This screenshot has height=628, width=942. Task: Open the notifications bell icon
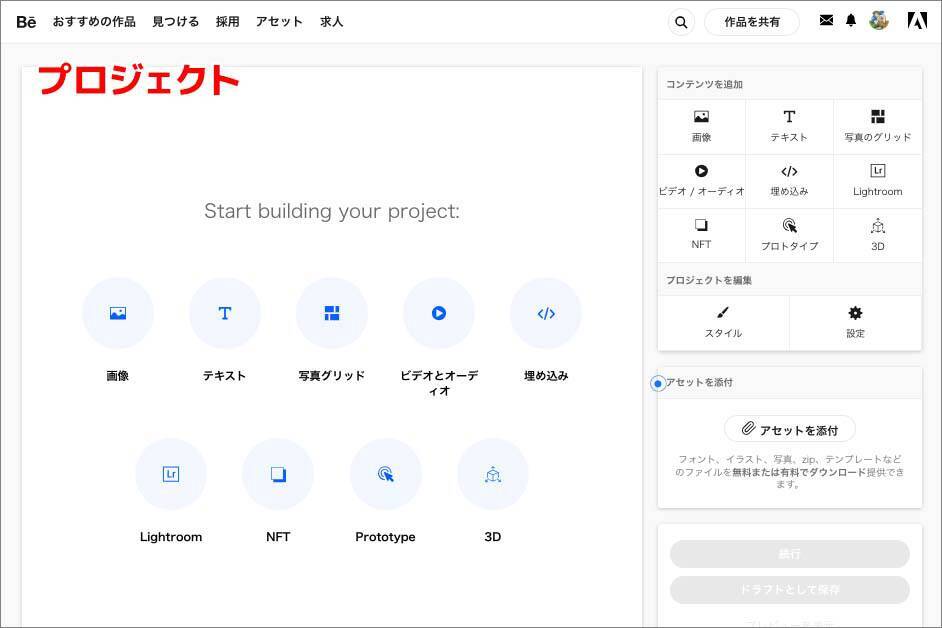coord(851,21)
